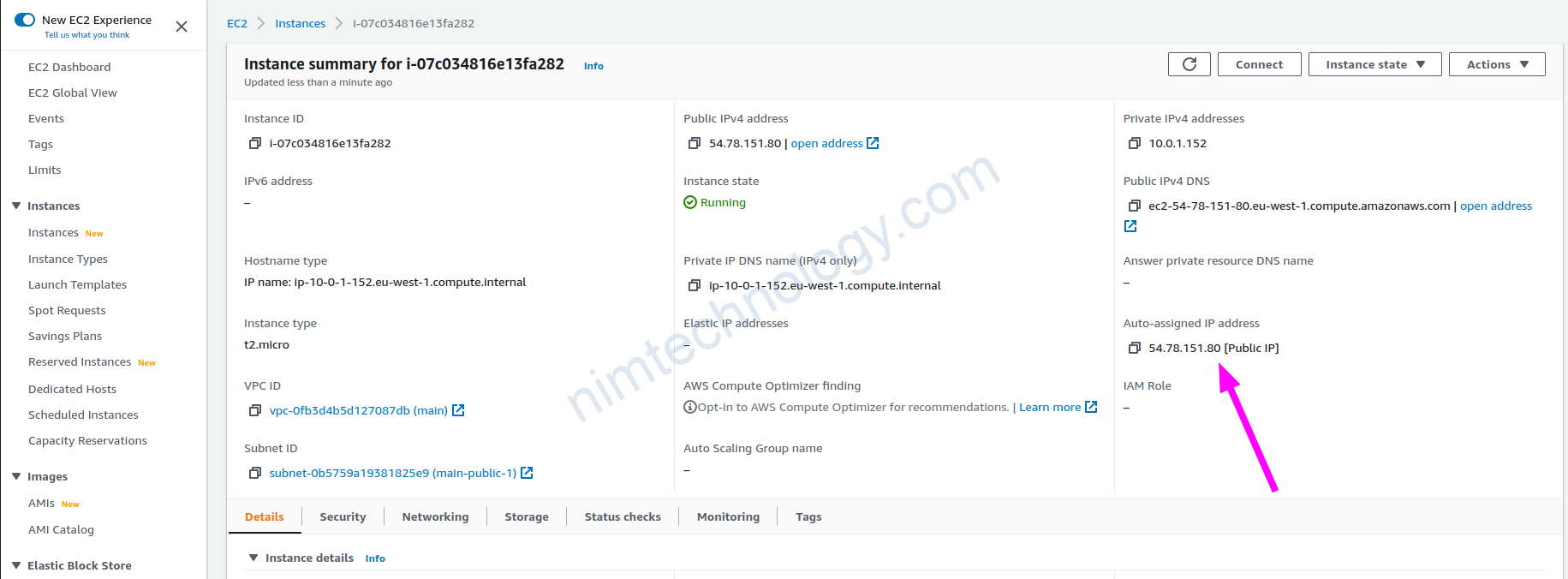
Task: Open the Networking tab
Action: 435,516
